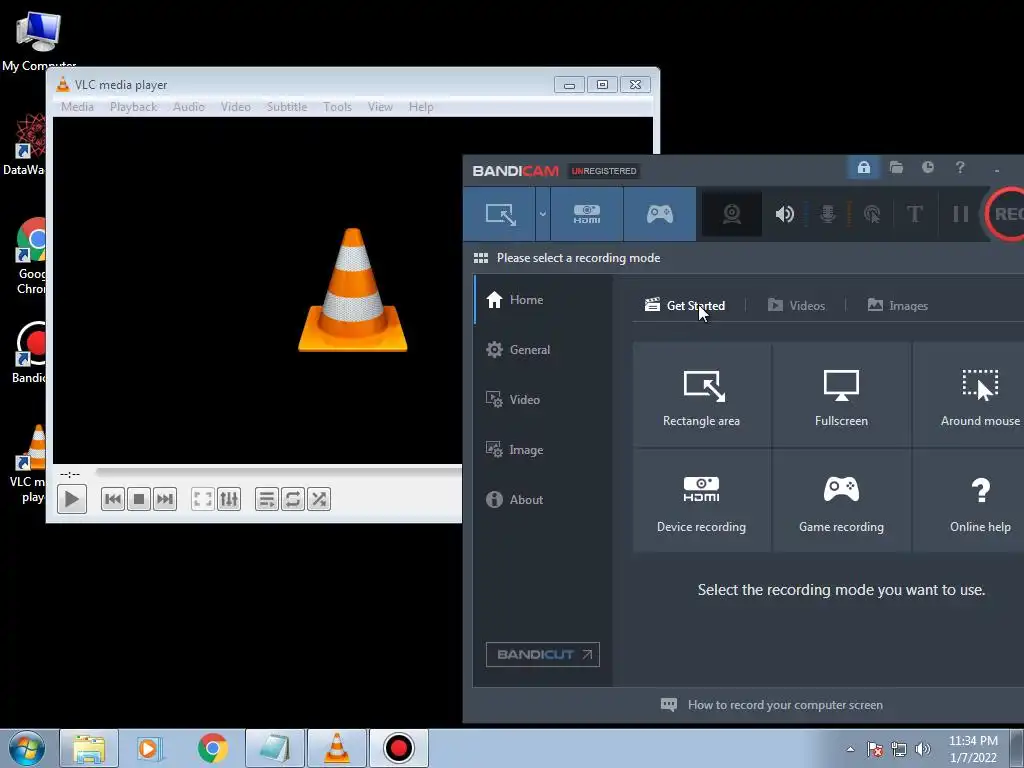Open the Subtitle menu in VLC
The image size is (1024, 768).
click(x=287, y=106)
